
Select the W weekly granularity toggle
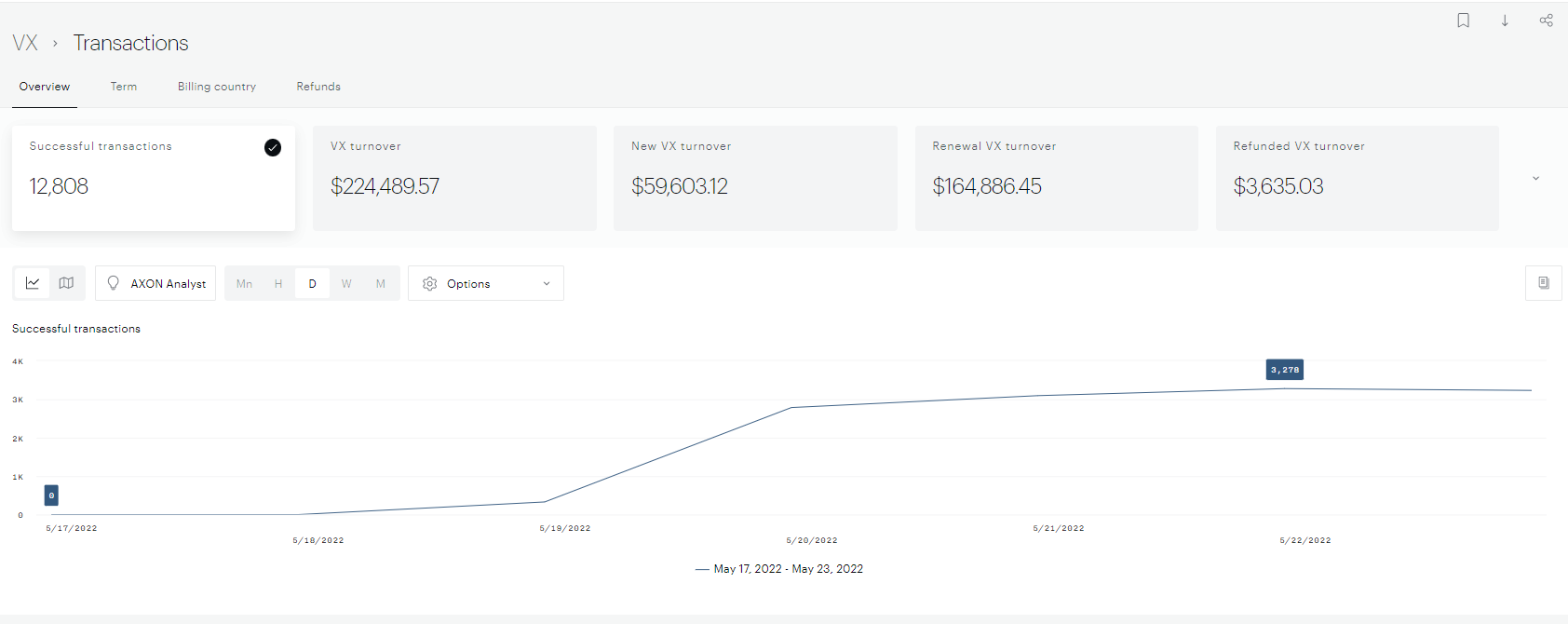coord(346,284)
